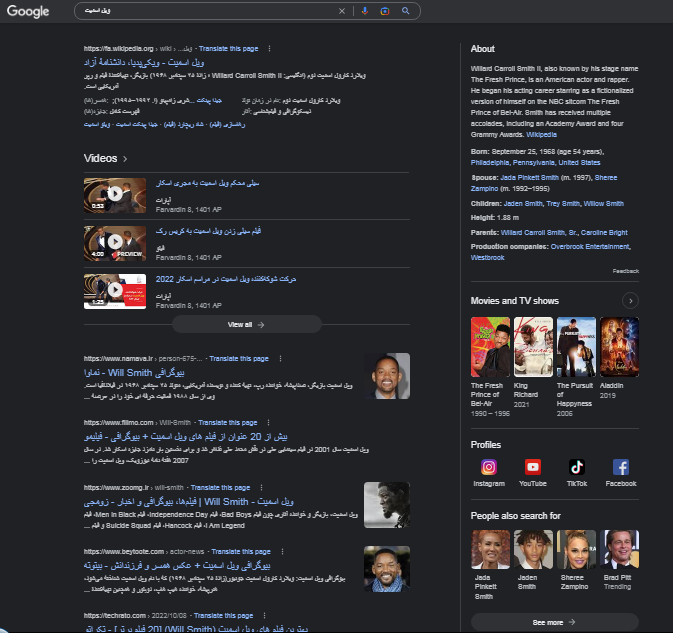This screenshot has height=633, width=673.
Task: Click the Feedback link in About panel
Action: (x=626, y=271)
